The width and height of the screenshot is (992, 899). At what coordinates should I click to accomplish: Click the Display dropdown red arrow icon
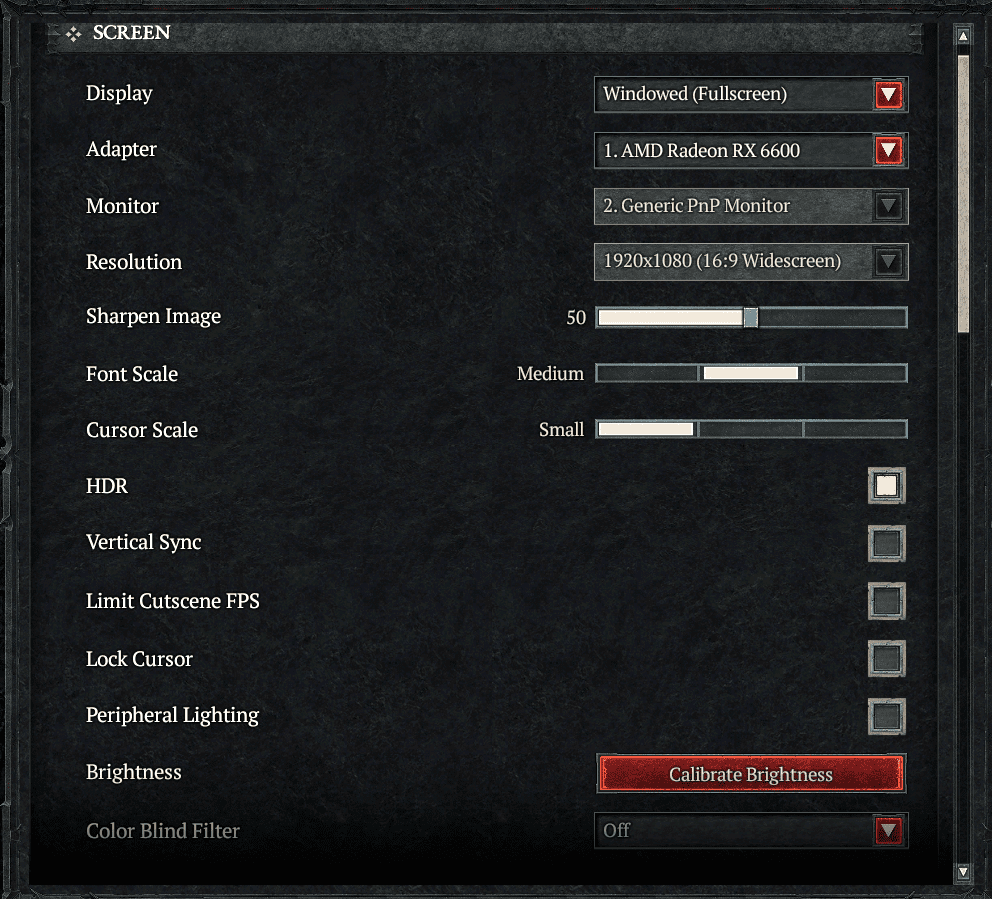888,95
